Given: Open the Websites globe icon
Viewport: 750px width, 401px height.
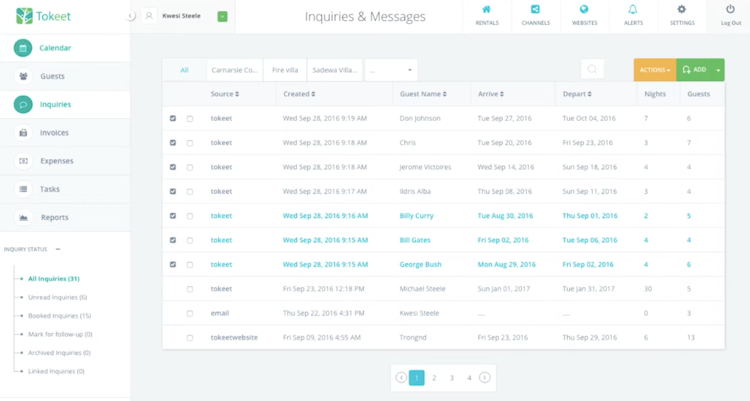Looking at the screenshot, I should tap(584, 10).
